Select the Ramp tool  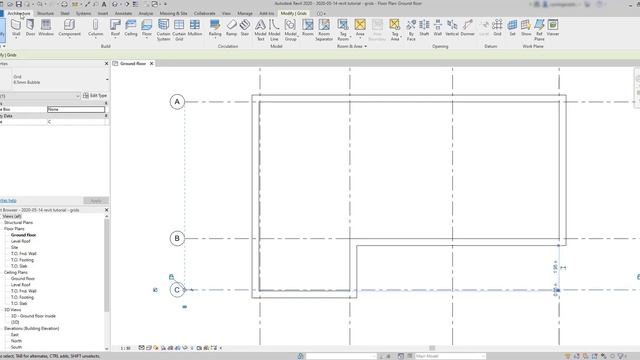click(231, 28)
